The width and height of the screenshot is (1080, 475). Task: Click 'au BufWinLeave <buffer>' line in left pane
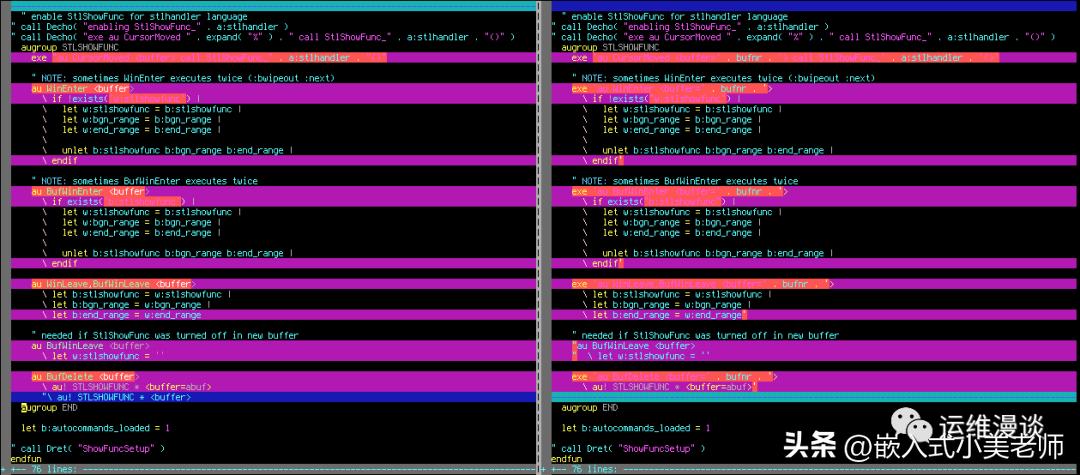(x=273, y=346)
